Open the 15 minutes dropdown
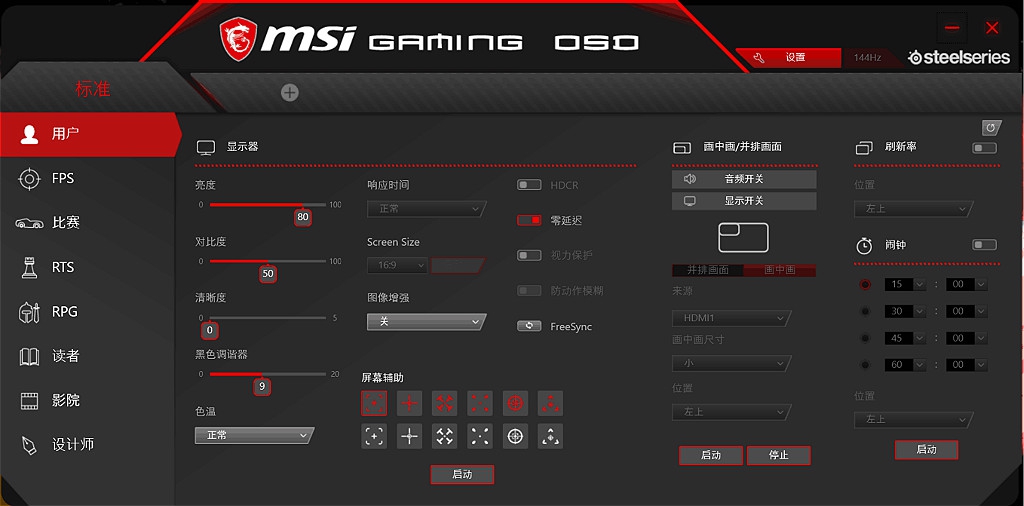The height and width of the screenshot is (506, 1024). [x=905, y=285]
